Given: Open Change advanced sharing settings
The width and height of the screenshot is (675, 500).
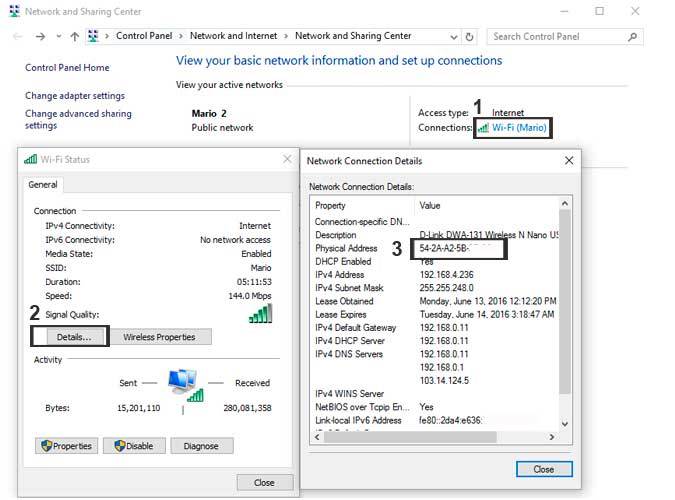Looking at the screenshot, I should click(x=78, y=119).
